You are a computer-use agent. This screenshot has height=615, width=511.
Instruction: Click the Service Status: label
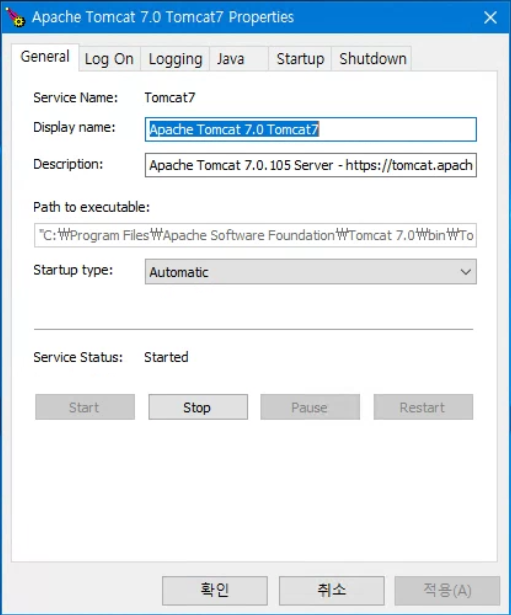click(x=78, y=357)
